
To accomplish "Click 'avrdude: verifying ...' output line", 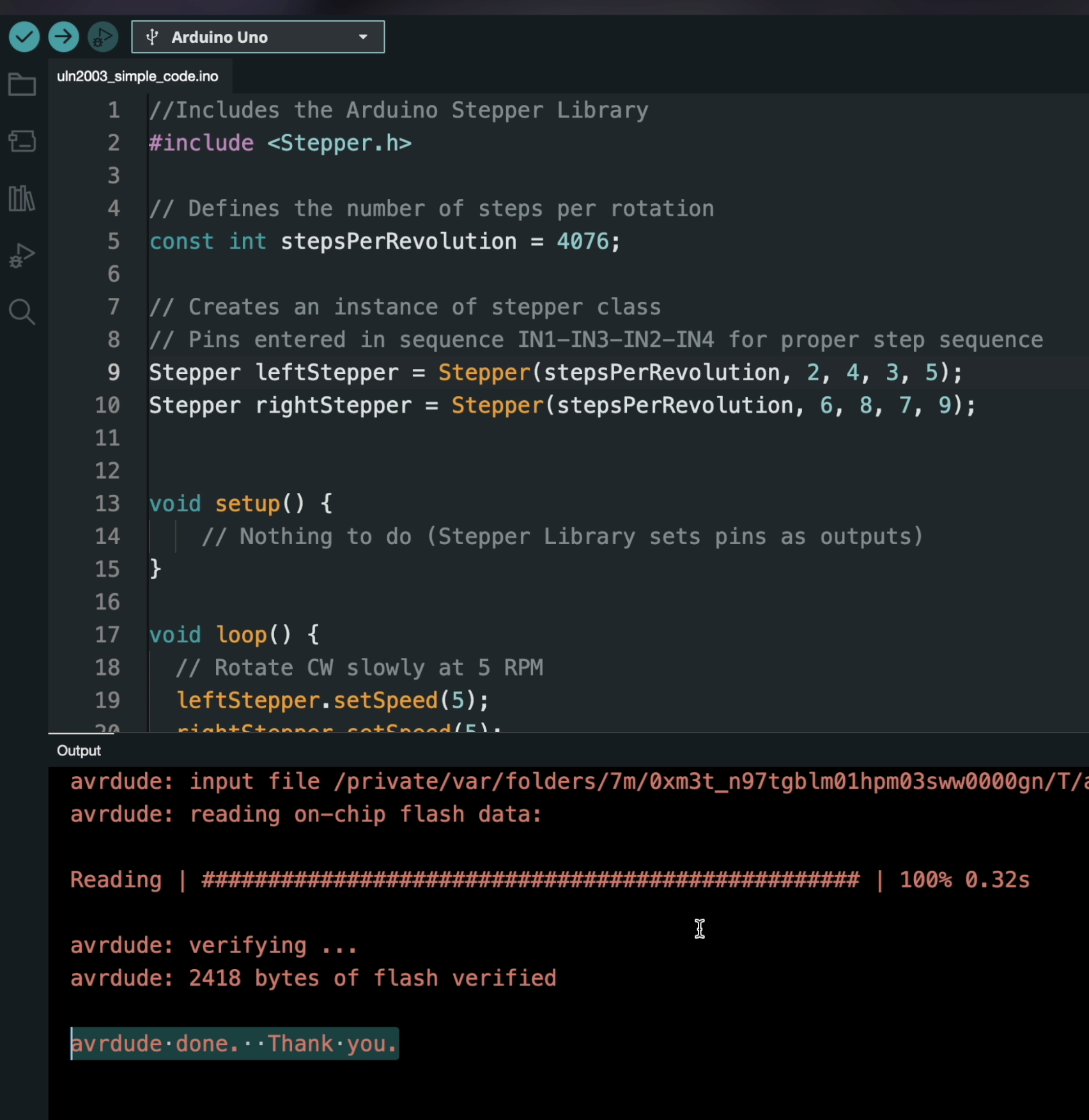I will click(x=213, y=945).
